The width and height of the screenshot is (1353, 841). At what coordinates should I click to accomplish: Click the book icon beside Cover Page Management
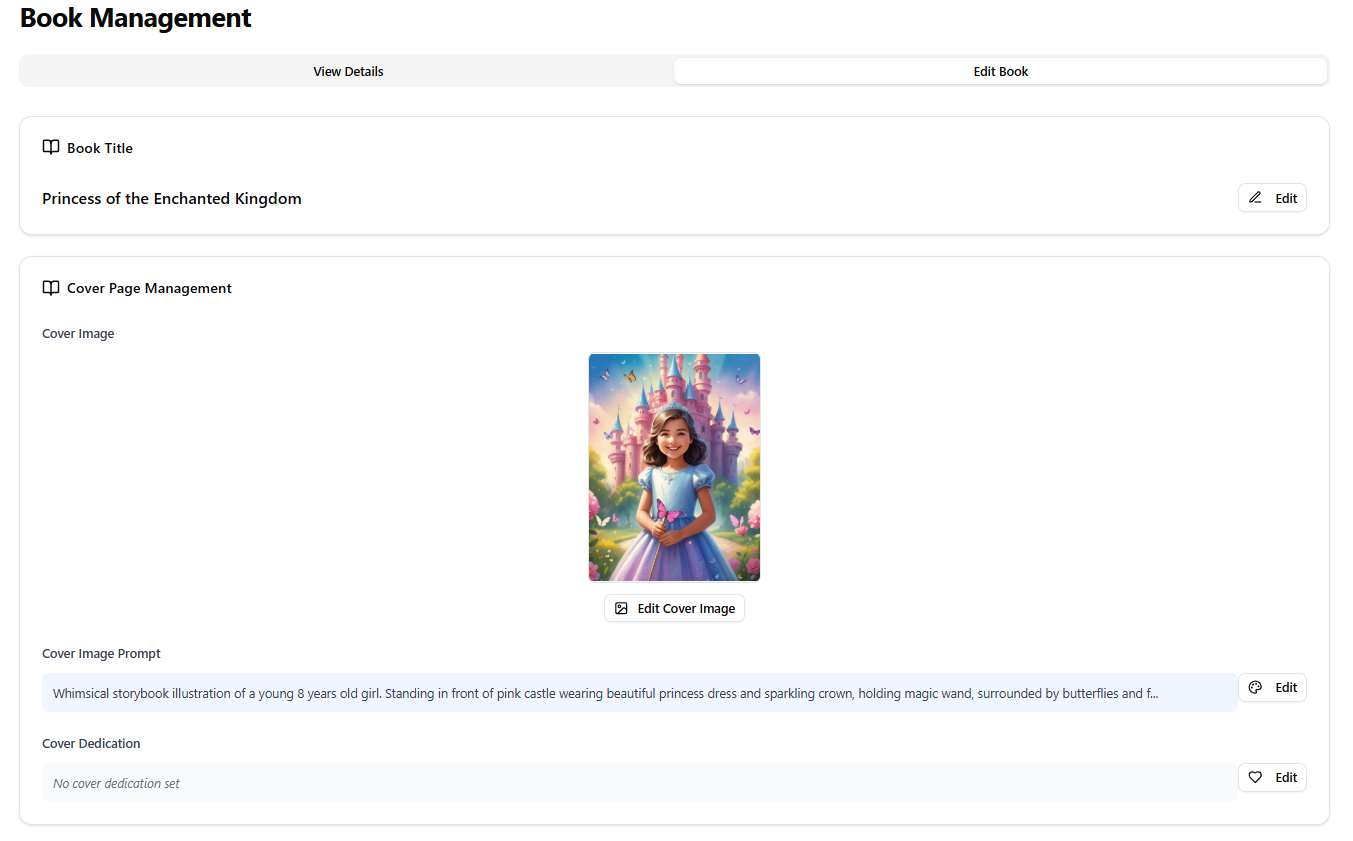click(x=51, y=288)
